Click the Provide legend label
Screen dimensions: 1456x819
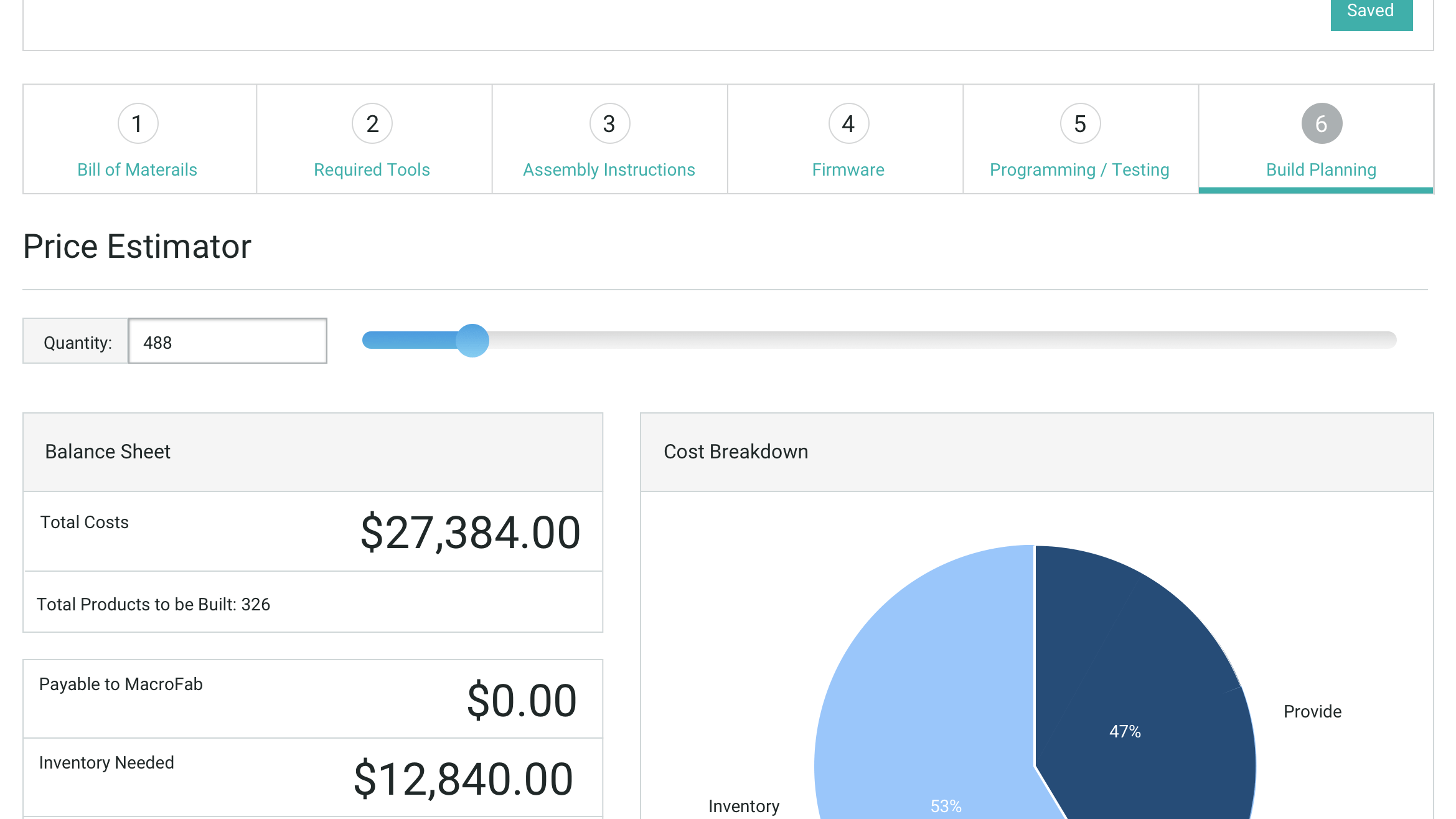click(1312, 711)
